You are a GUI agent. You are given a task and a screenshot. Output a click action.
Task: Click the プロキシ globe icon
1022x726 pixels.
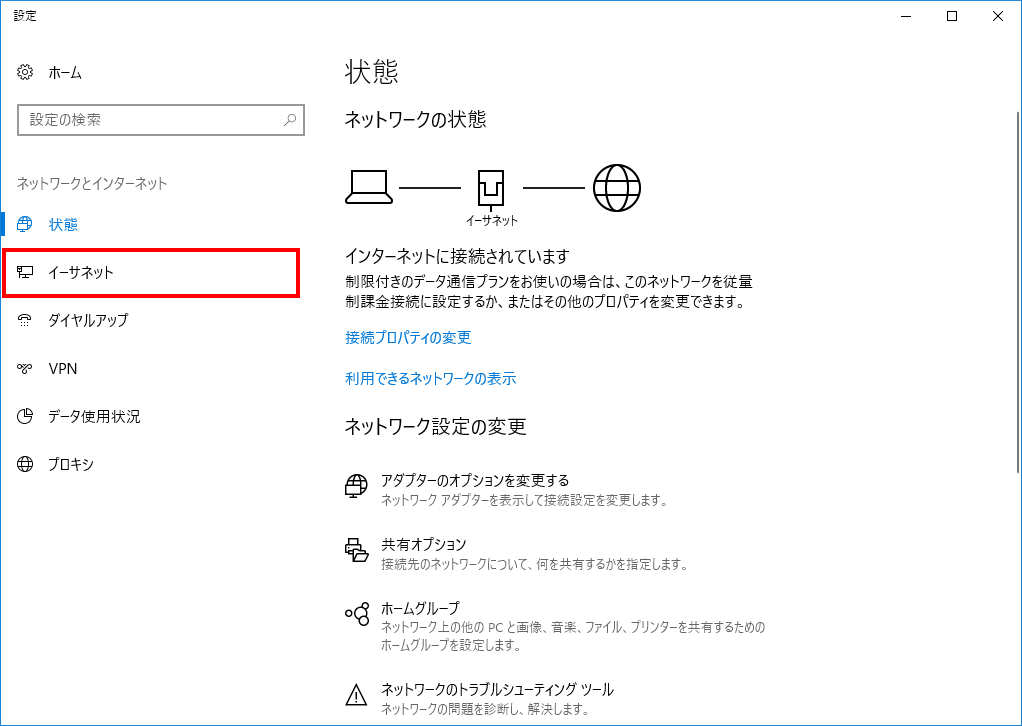(25, 464)
